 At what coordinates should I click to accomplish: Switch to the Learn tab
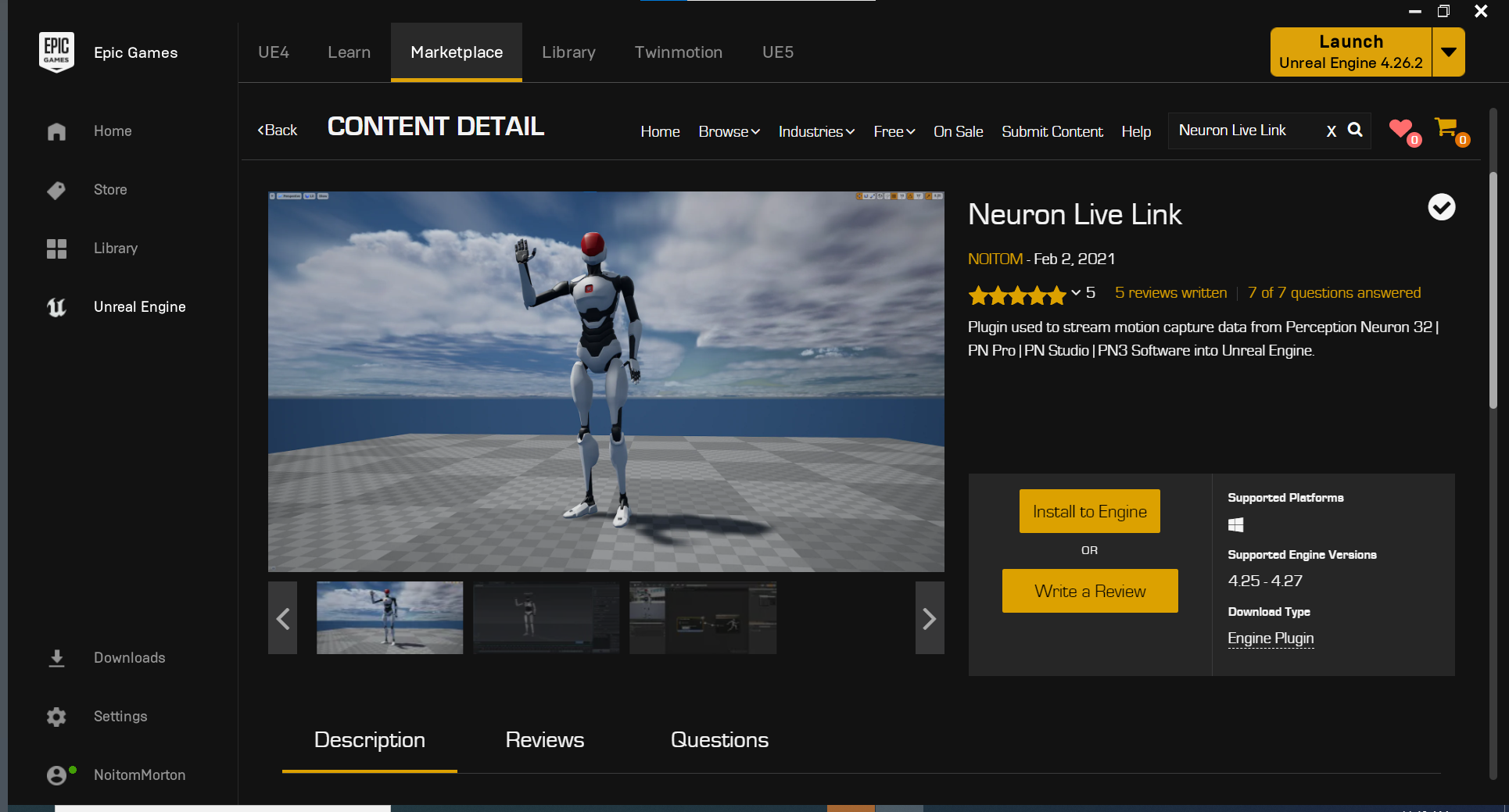click(349, 52)
